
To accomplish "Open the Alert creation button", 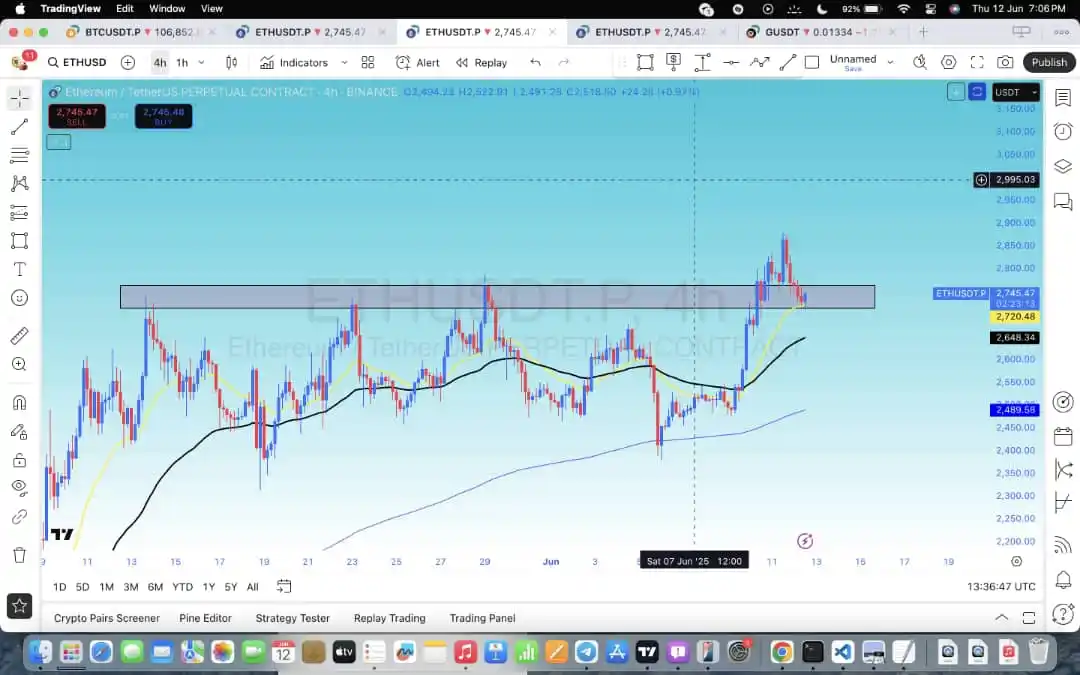I will (x=417, y=62).
